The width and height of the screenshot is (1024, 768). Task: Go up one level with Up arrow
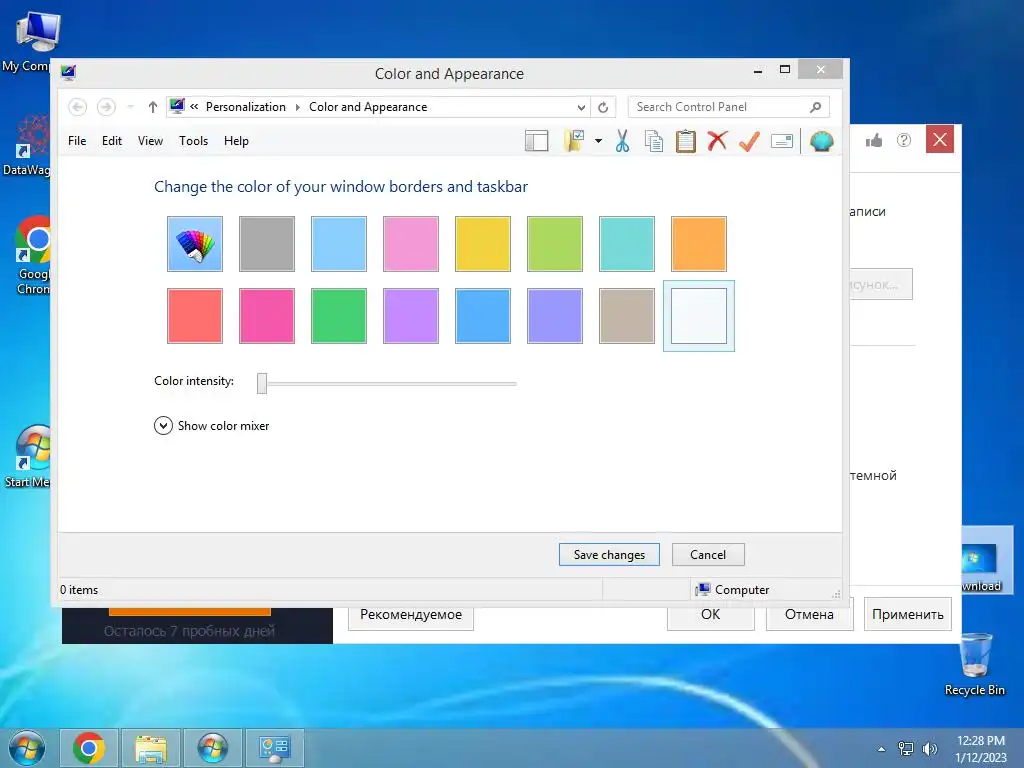(x=153, y=106)
